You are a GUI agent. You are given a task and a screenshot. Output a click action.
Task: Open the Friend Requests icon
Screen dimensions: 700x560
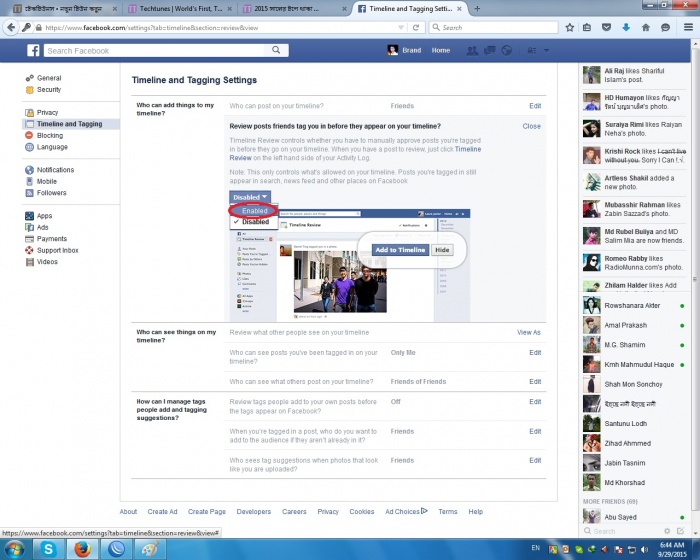[472, 50]
